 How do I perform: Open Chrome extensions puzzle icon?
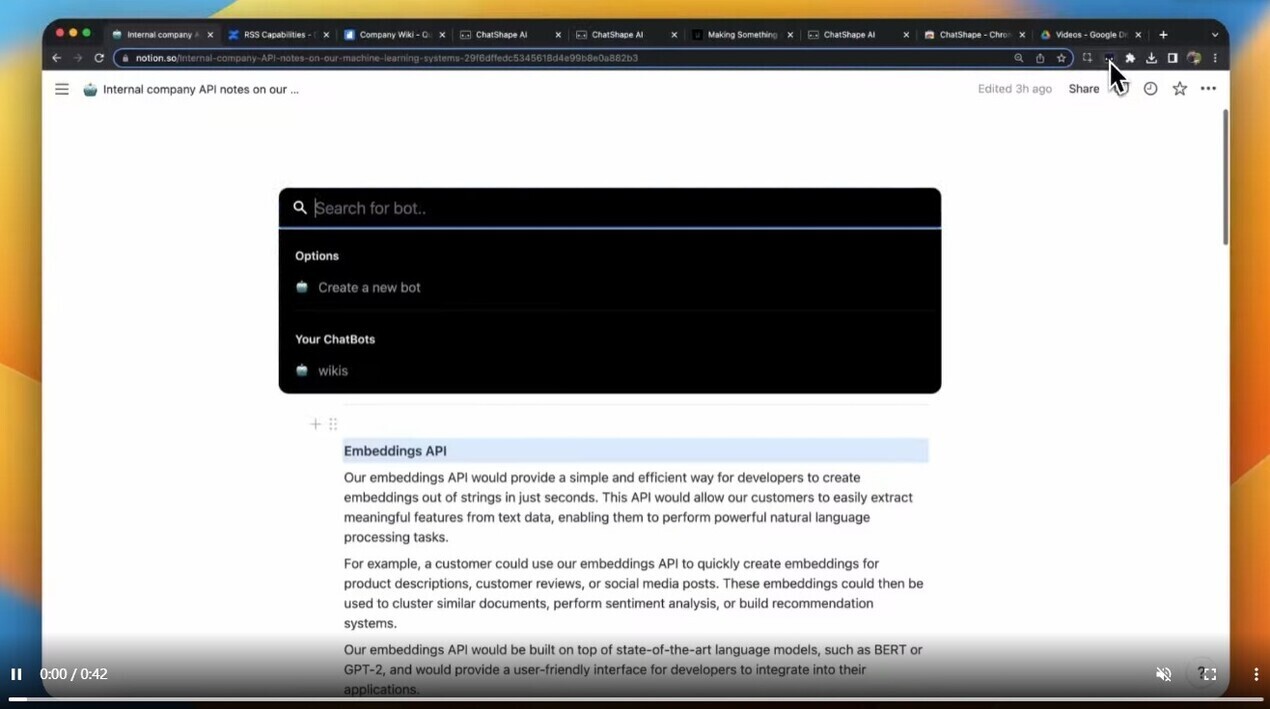(1130, 58)
